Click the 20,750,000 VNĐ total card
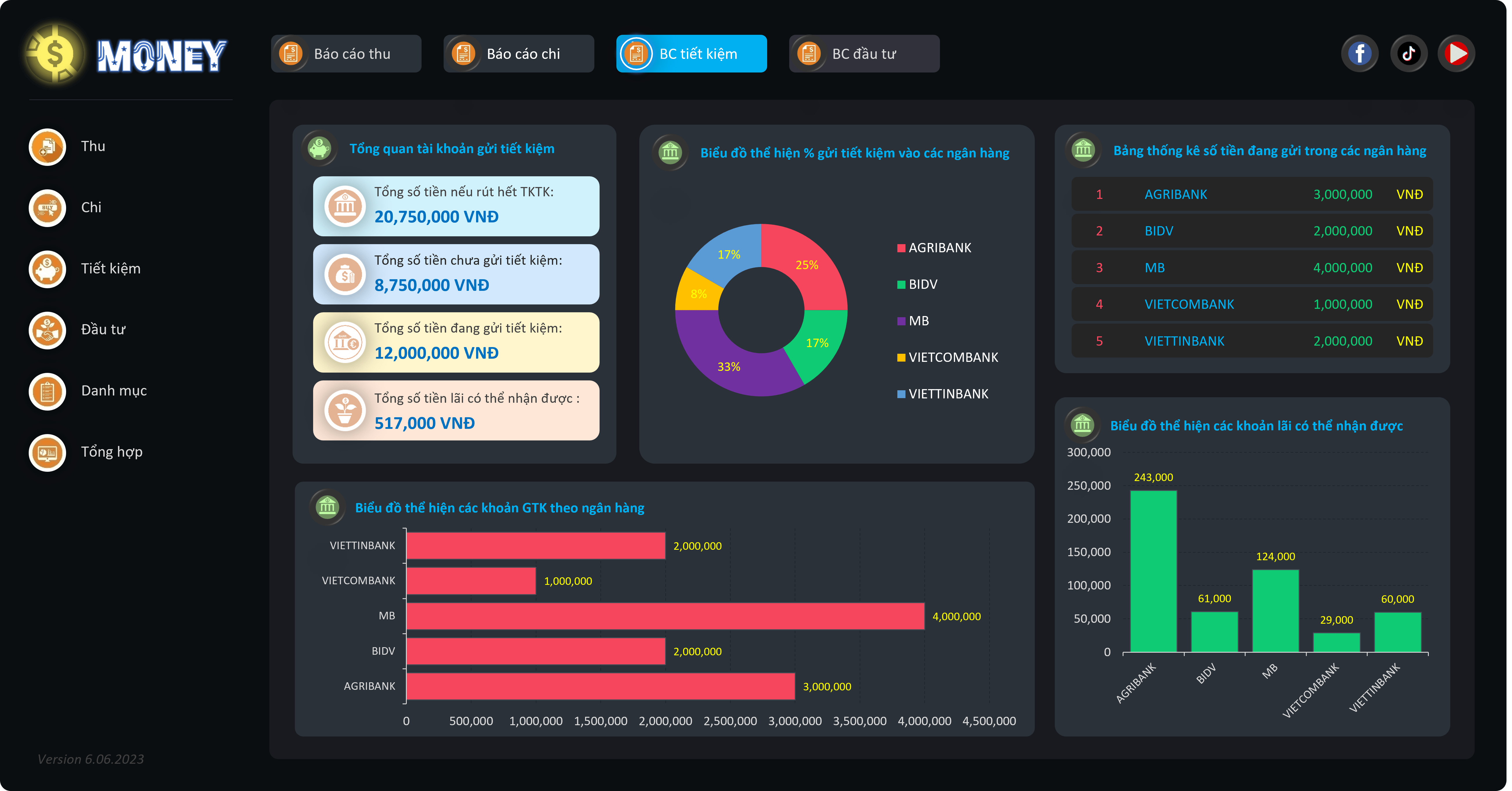Viewport: 1512px width, 791px height. tap(456, 206)
